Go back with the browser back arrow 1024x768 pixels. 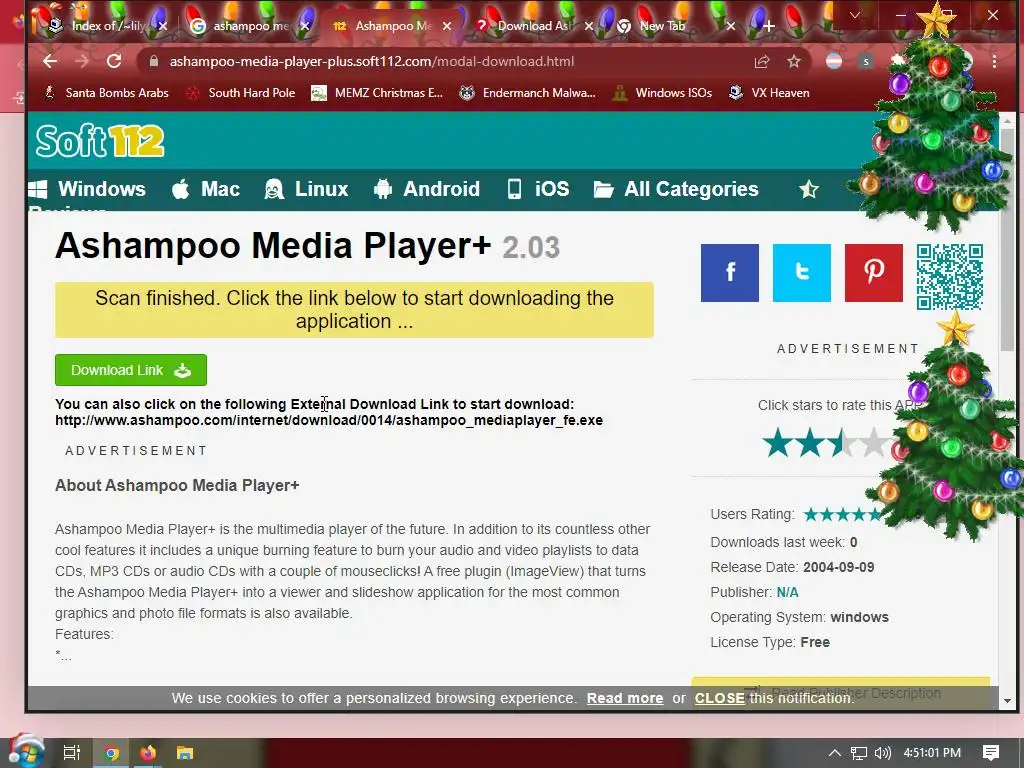50,61
